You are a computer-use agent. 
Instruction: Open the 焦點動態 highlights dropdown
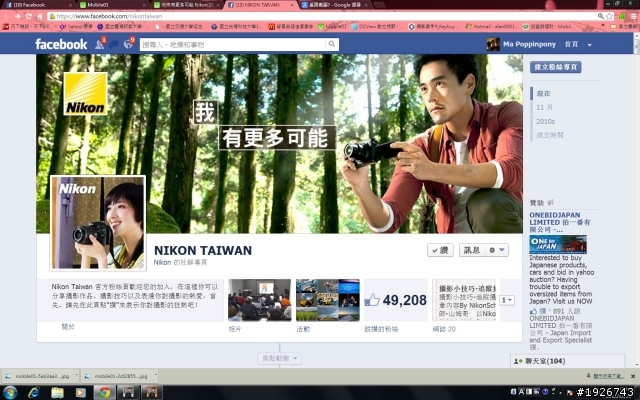point(280,358)
